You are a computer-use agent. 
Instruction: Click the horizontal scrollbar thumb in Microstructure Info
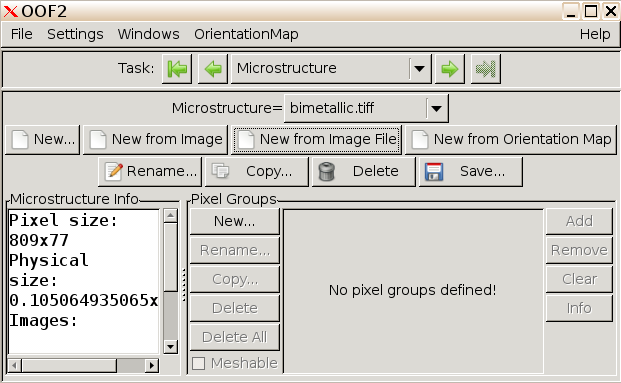point(69,365)
